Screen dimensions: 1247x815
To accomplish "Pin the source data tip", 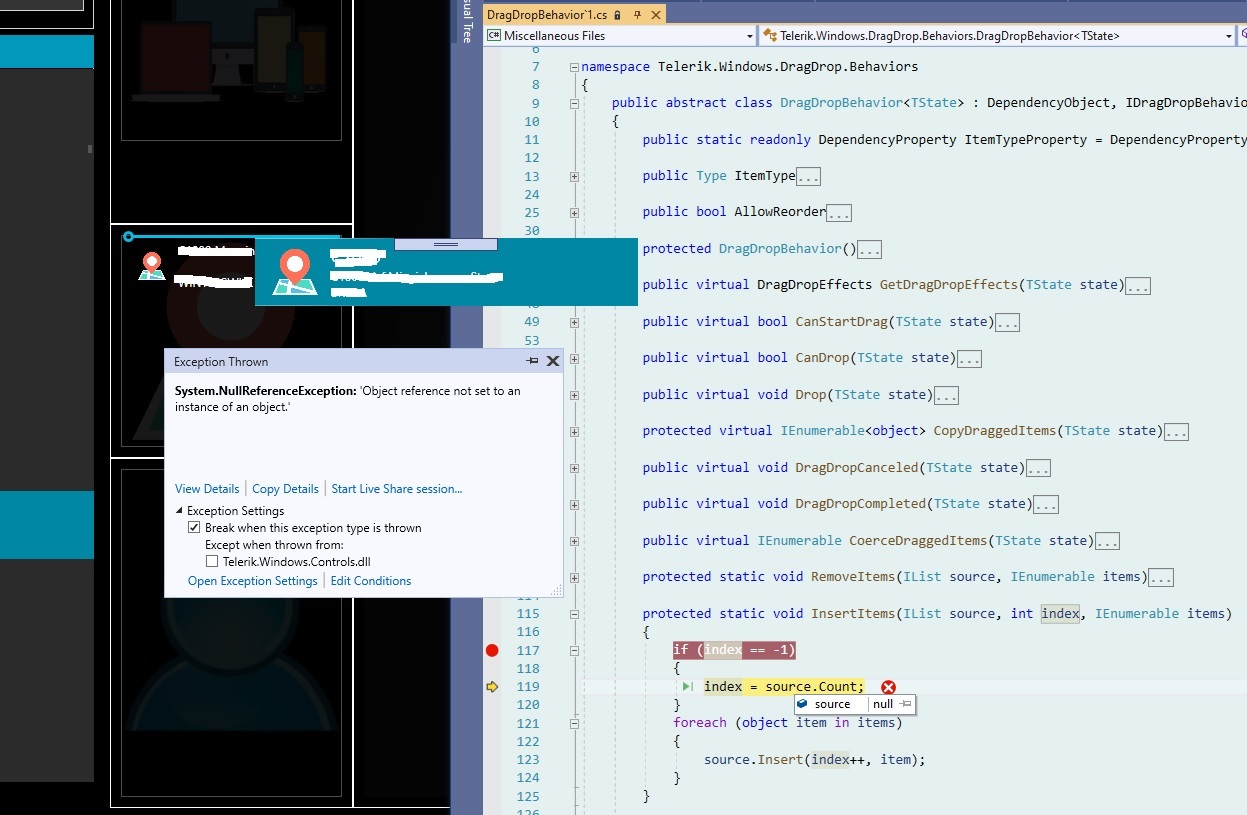I will coord(905,704).
